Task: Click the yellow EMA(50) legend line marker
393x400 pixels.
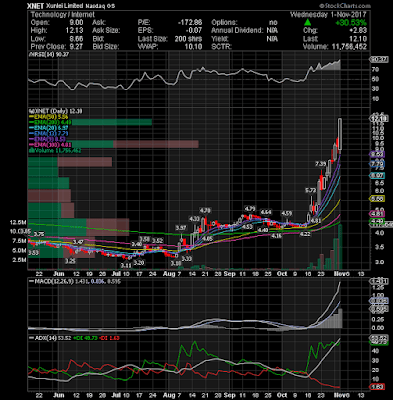Action: pos(32,117)
